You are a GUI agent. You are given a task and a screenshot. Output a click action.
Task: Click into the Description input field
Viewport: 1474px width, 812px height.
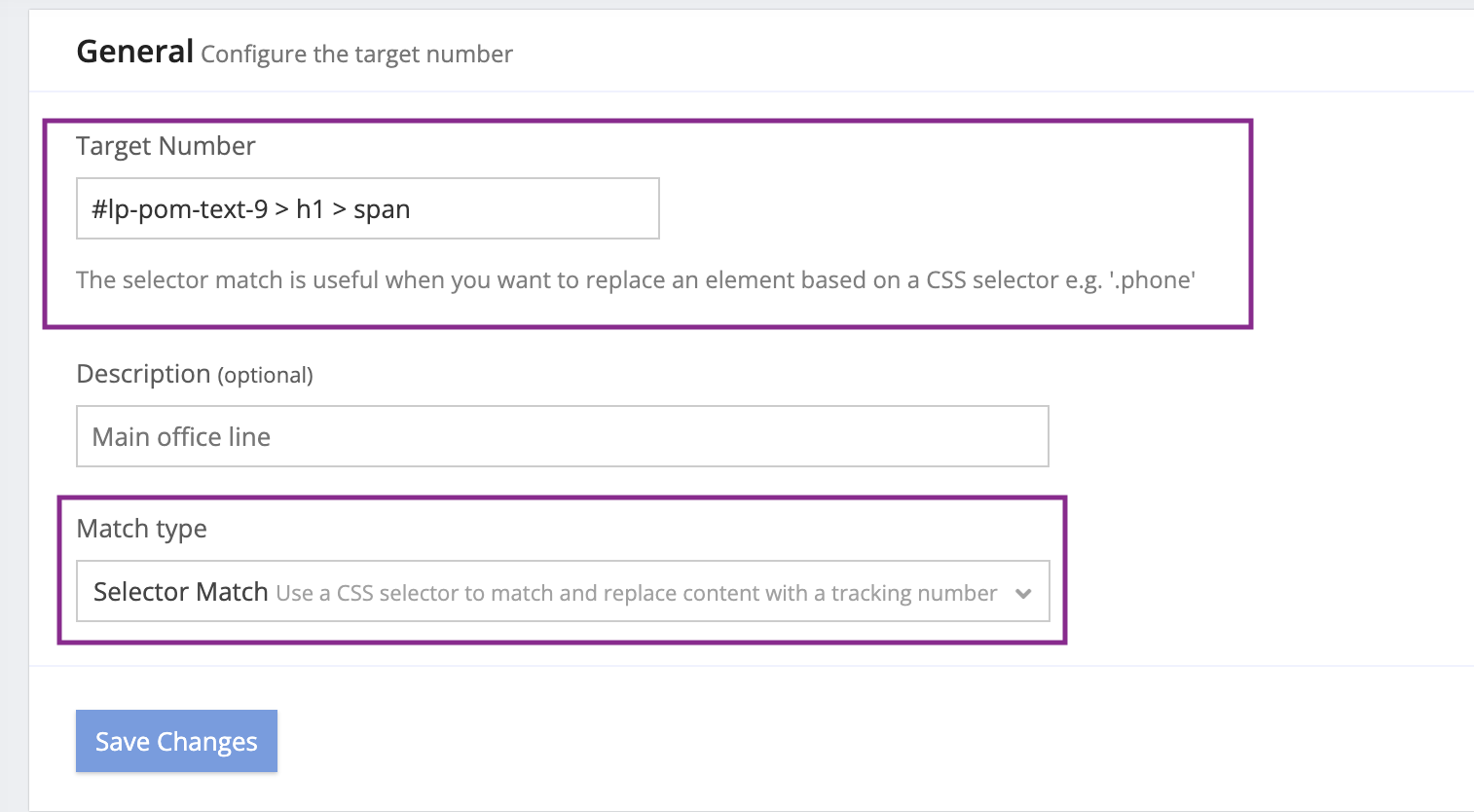(x=563, y=436)
